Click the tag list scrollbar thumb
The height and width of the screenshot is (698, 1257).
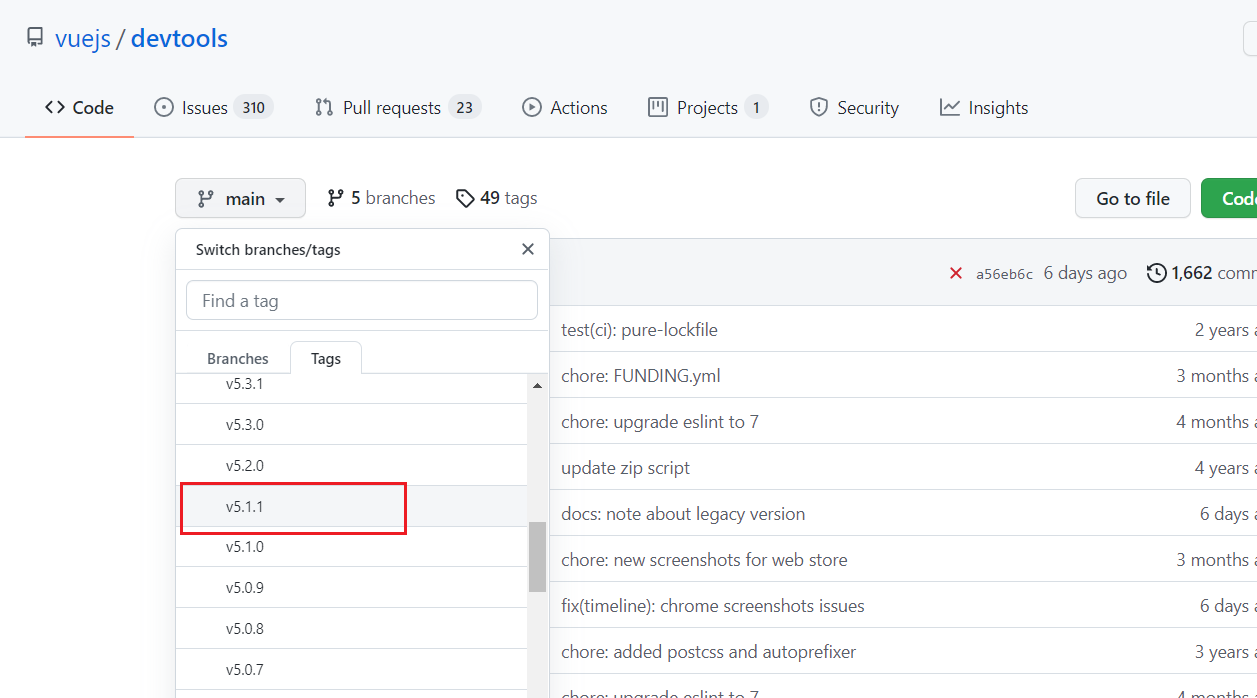538,557
